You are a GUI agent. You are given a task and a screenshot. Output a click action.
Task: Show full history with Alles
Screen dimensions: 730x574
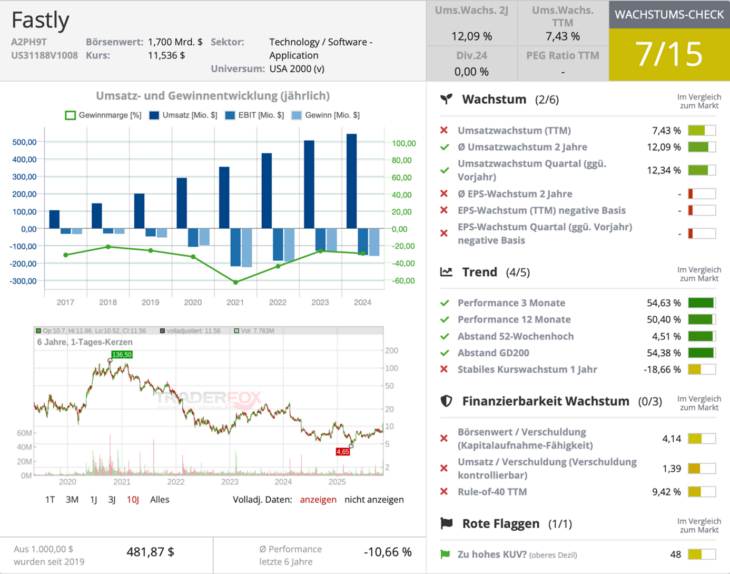160,499
